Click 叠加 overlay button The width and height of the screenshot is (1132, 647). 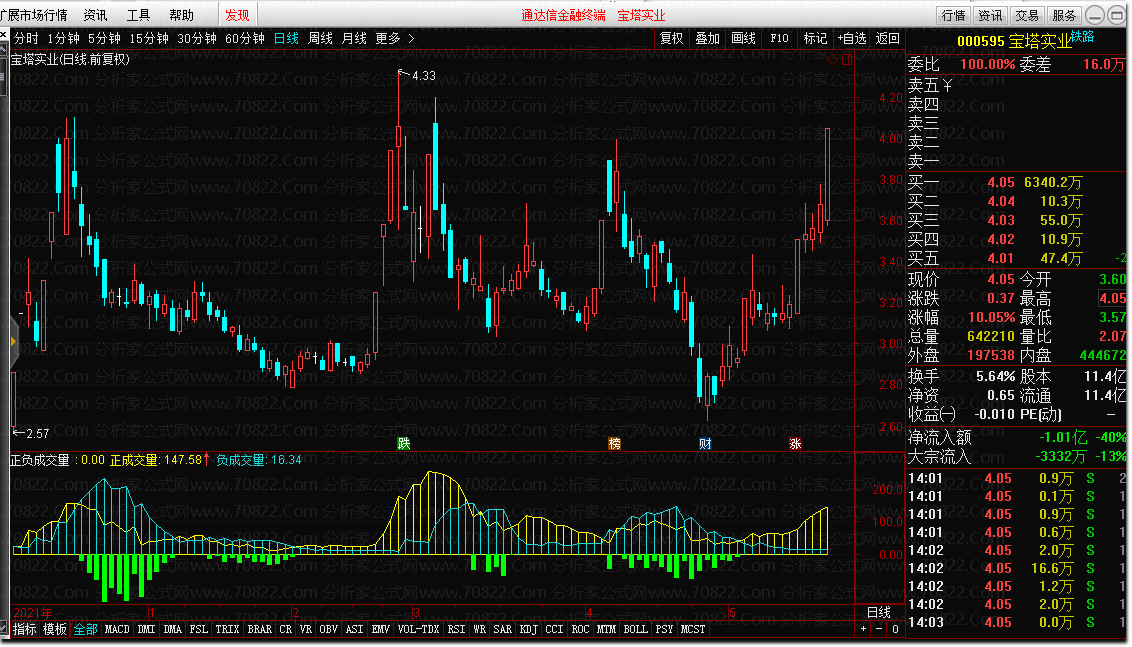[708, 38]
